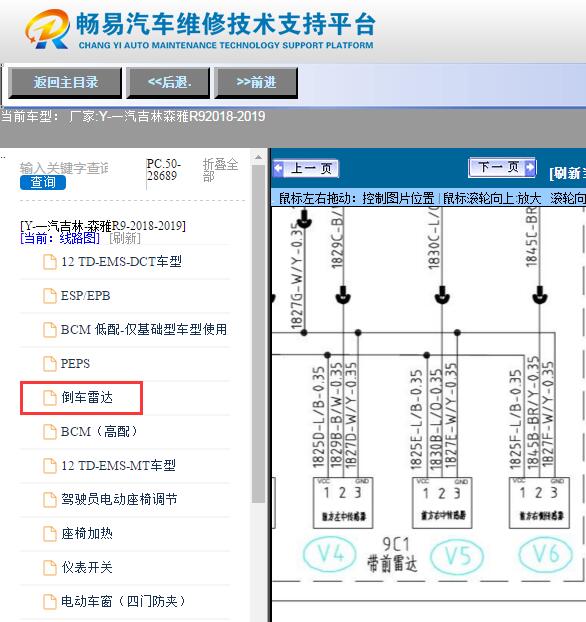This screenshot has width=586, height=622.
Task: Open the 座椅加热 entry
Action: click(87, 534)
